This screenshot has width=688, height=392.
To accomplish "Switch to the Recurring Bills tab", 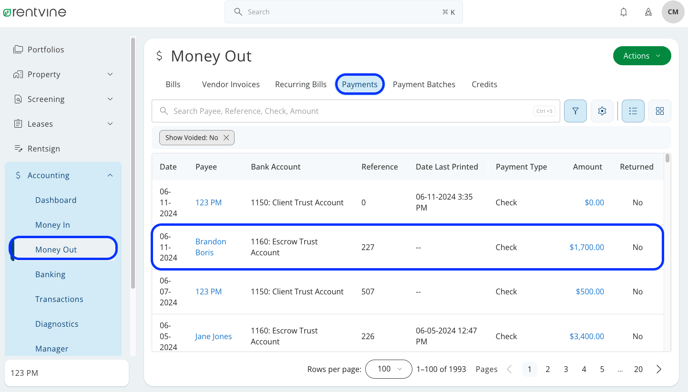I will pos(301,84).
